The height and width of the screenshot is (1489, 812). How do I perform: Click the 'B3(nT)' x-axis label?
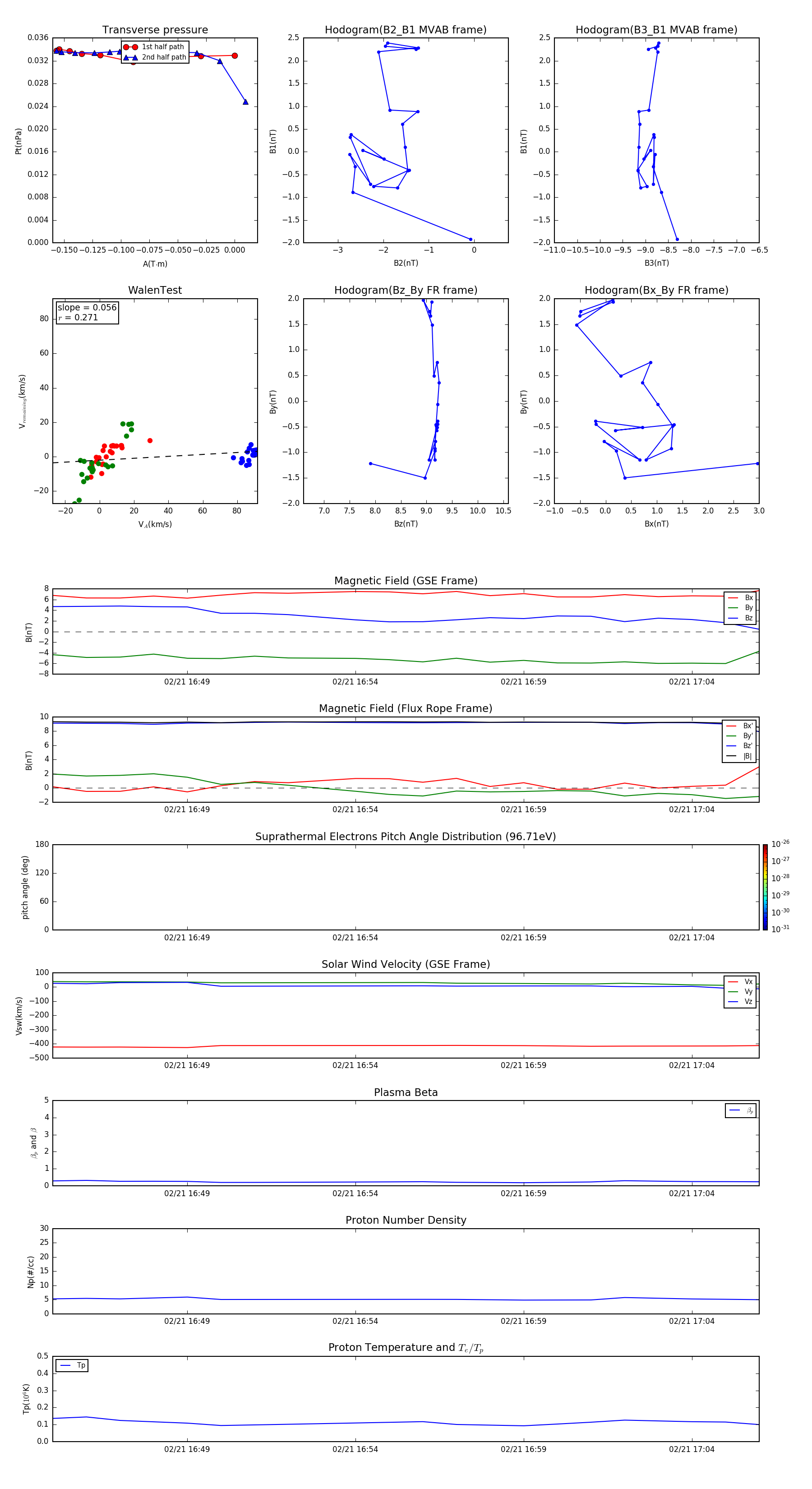(x=656, y=263)
